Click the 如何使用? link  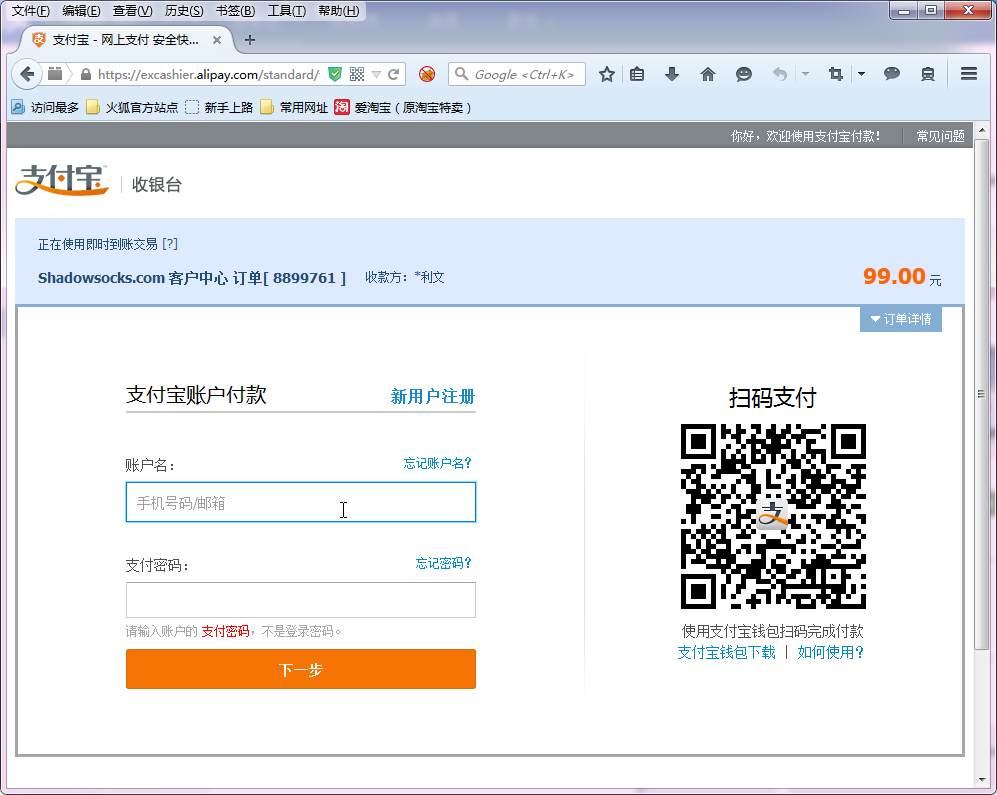[830, 653]
